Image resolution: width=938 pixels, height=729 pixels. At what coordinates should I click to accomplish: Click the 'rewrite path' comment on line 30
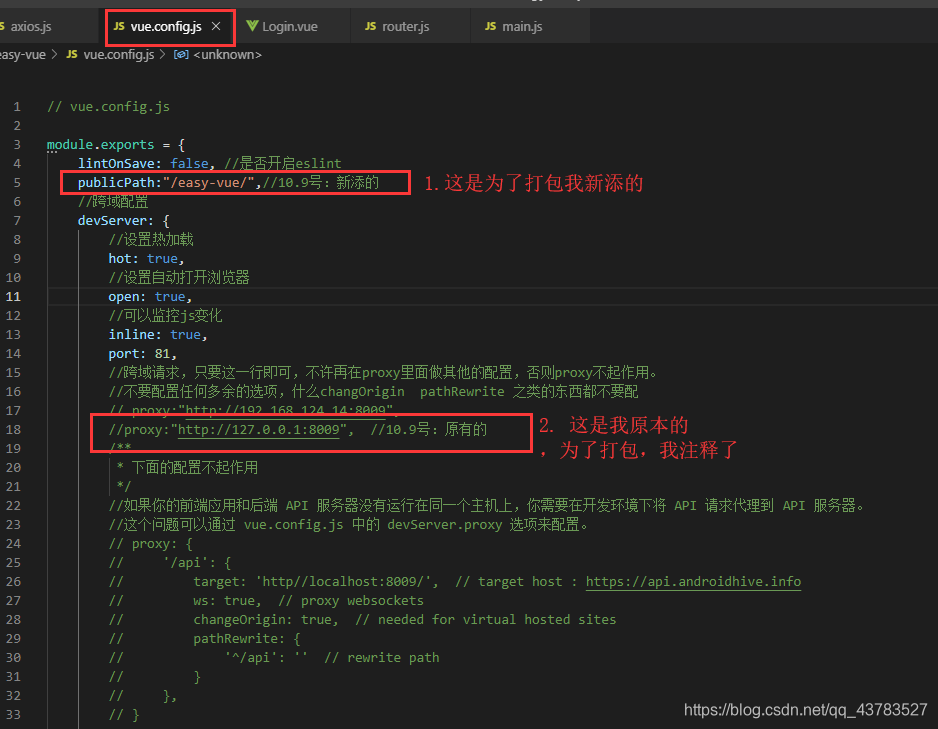pyautogui.click(x=393, y=657)
